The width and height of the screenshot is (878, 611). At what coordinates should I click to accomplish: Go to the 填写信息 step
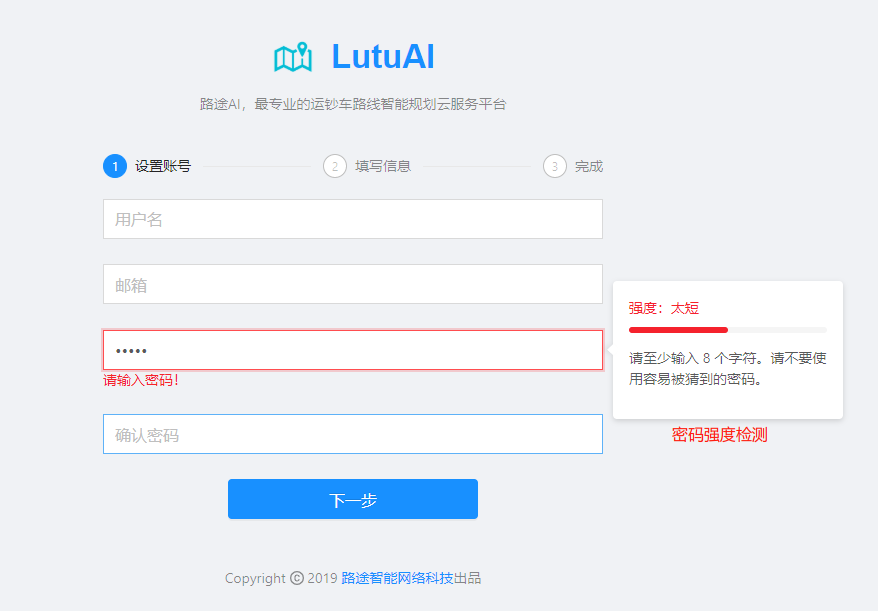coord(383,166)
